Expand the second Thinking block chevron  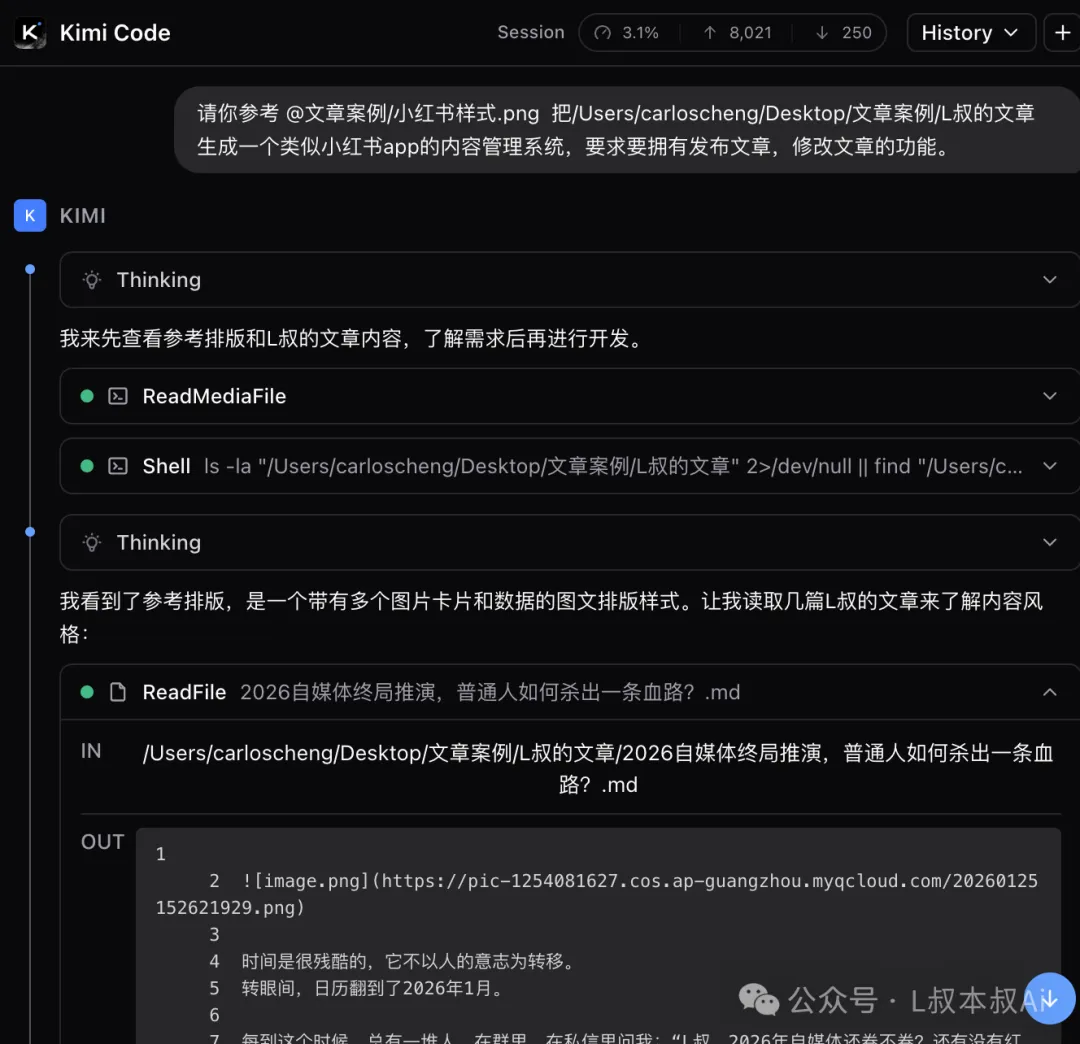(1050, 542)
